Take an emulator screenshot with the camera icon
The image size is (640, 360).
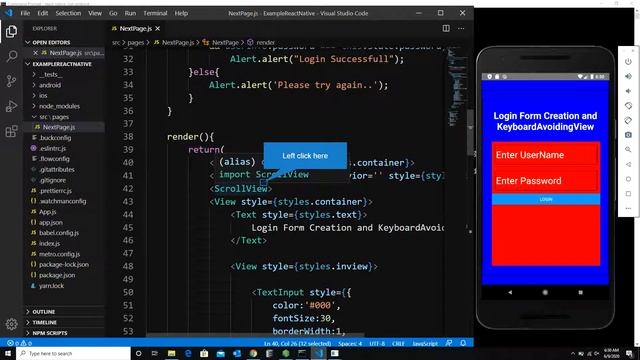click(628, 135)
